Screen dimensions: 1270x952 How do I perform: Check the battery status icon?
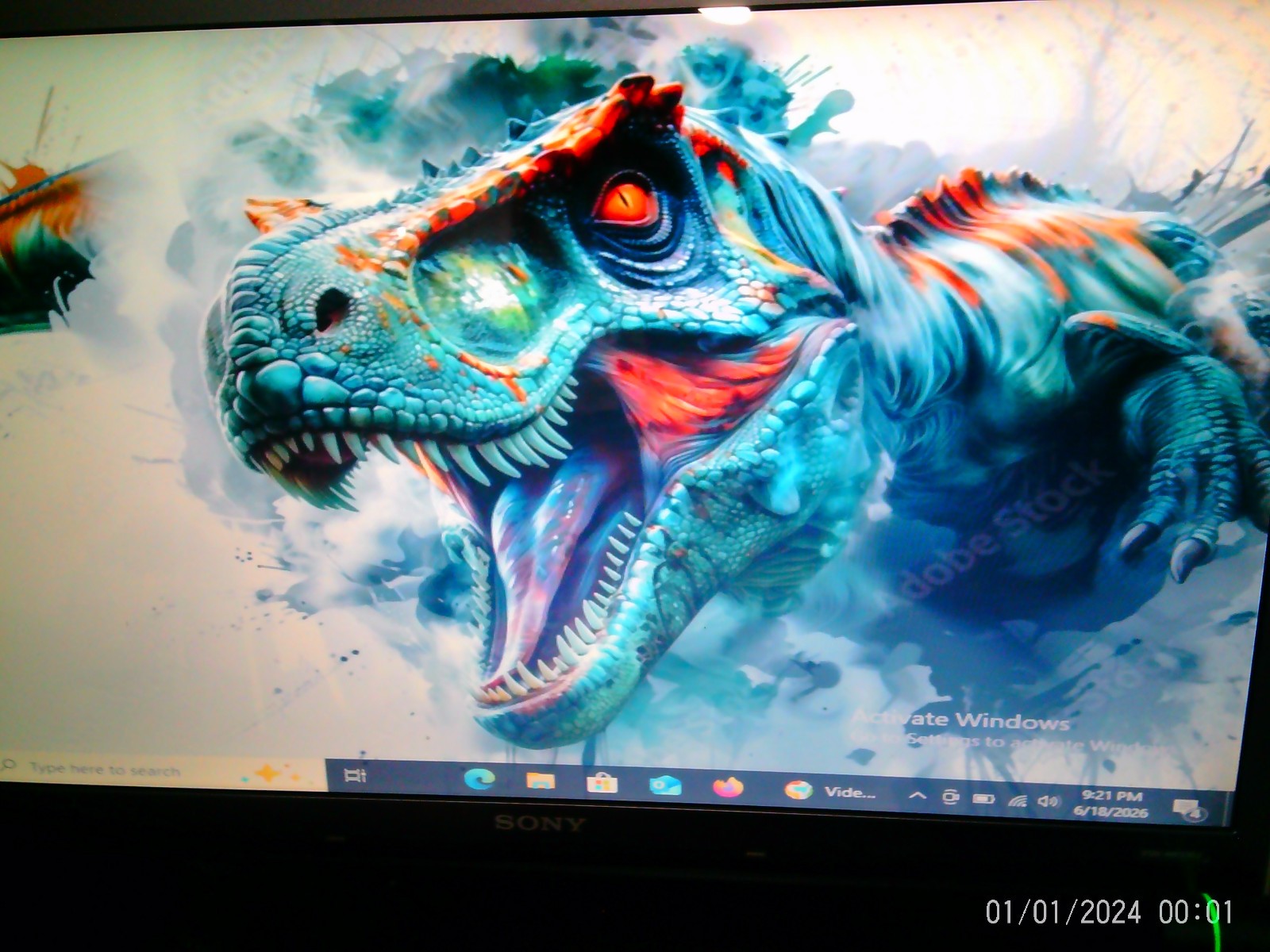(983, 798)
